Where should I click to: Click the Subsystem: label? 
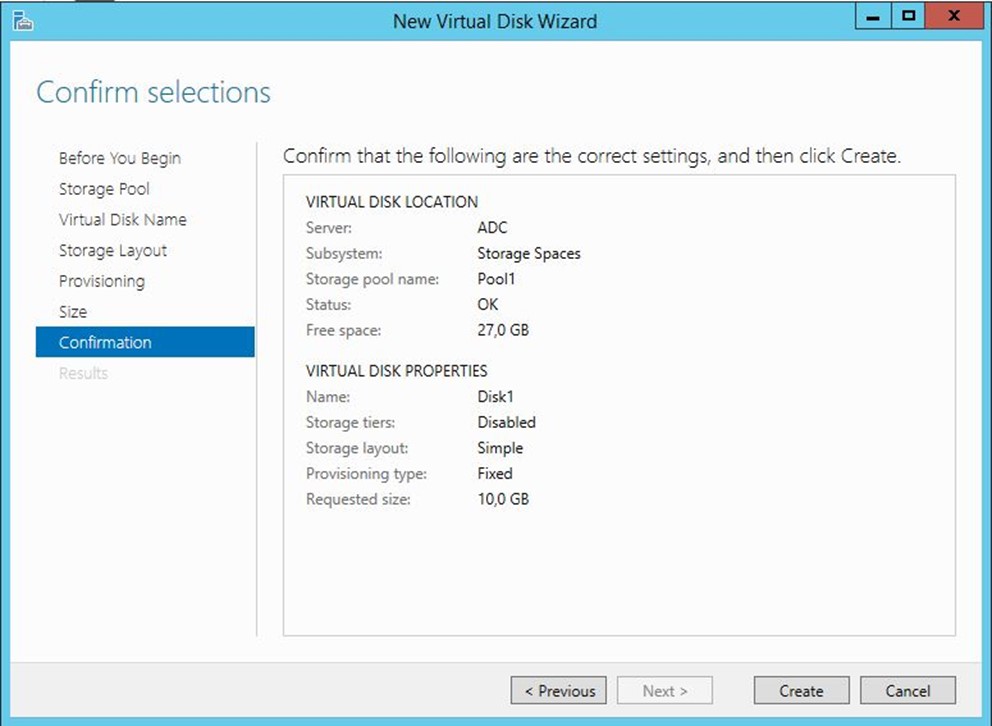point(344,254)
